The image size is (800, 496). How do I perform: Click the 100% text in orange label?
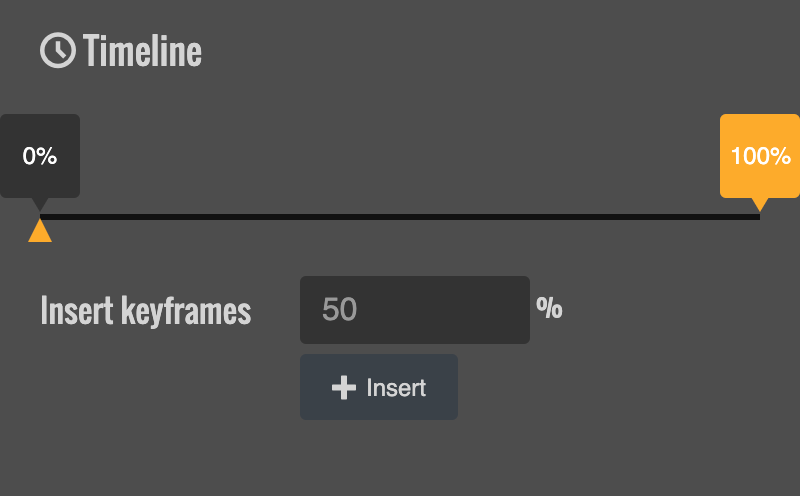(761, 156)
